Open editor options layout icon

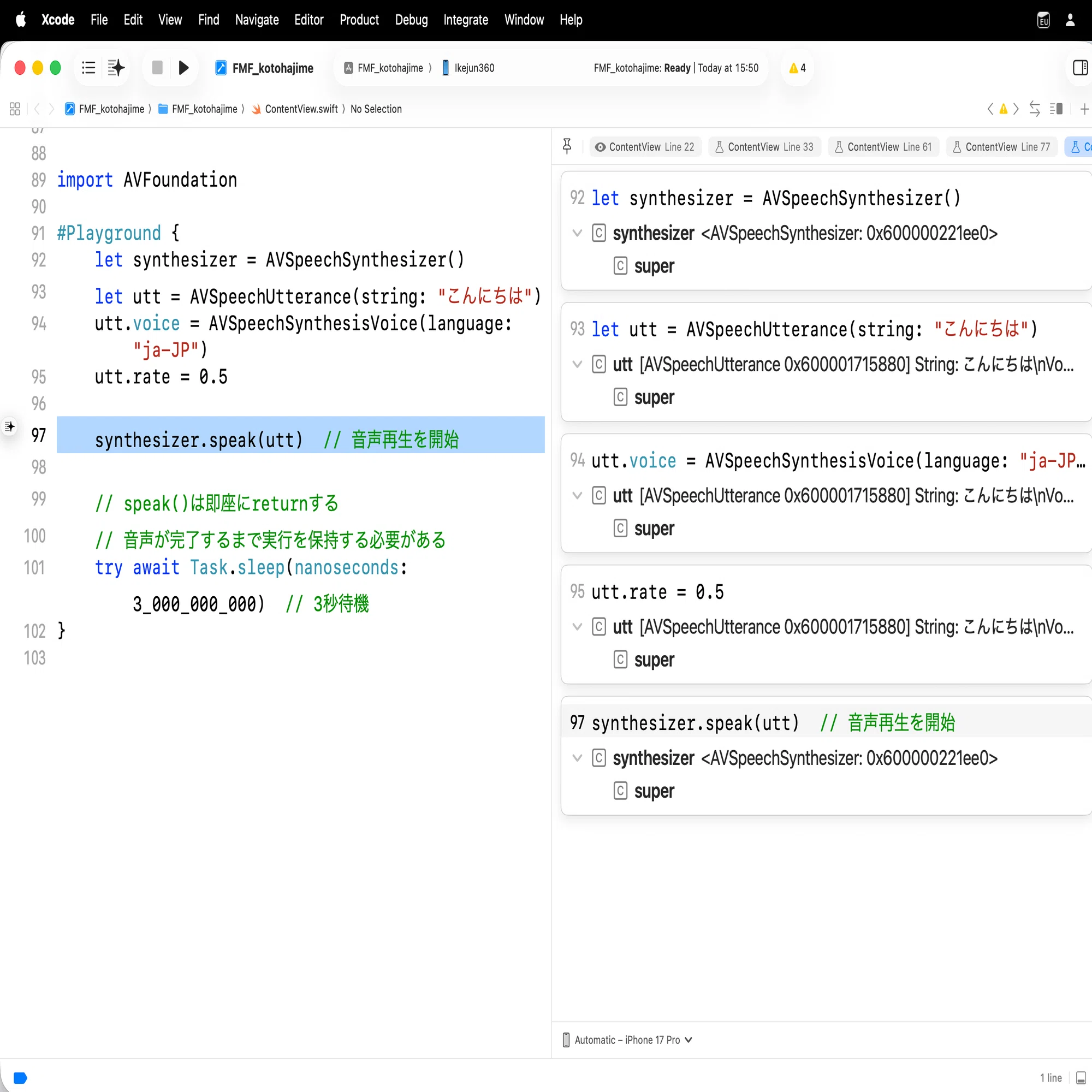(1056, 109)
